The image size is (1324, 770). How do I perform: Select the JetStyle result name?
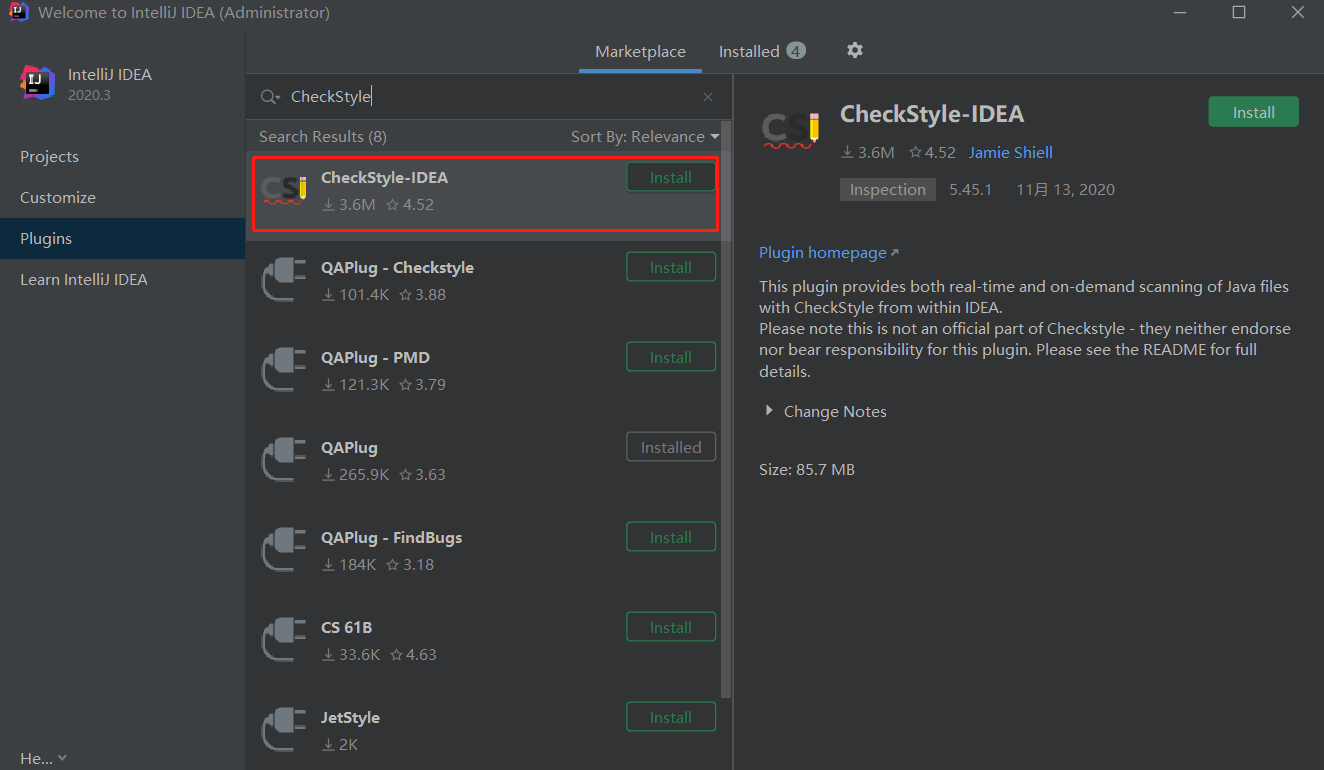click(x=350, y=717)
